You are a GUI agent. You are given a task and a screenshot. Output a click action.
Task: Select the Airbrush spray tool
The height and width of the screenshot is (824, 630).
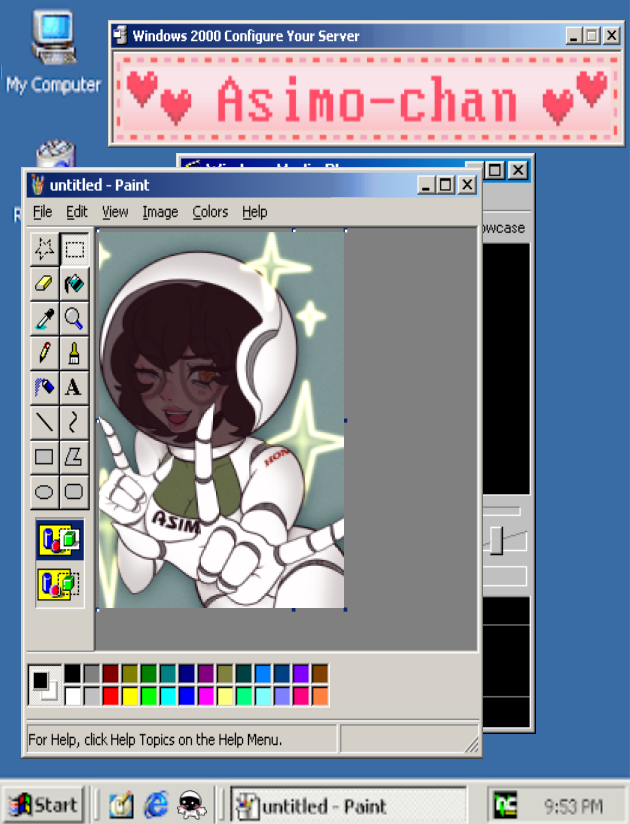[44, 388]
